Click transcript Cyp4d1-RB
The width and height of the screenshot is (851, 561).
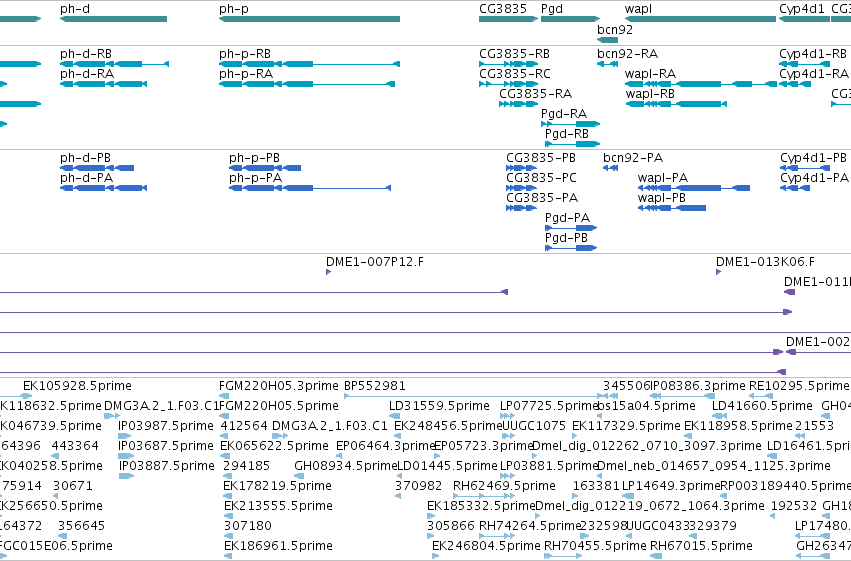(x=804, y=64)
